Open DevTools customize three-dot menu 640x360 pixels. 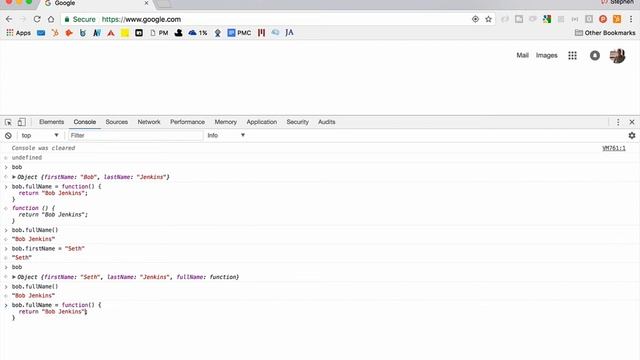618,122
